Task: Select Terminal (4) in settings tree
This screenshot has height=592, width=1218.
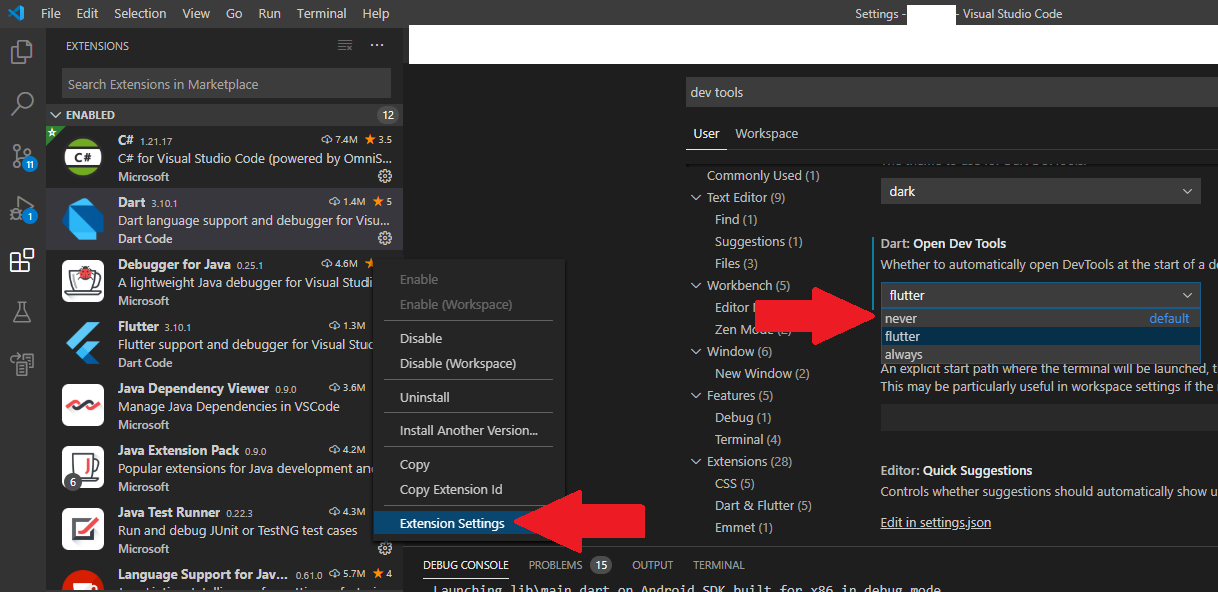Action: click(x=748, y=439)
